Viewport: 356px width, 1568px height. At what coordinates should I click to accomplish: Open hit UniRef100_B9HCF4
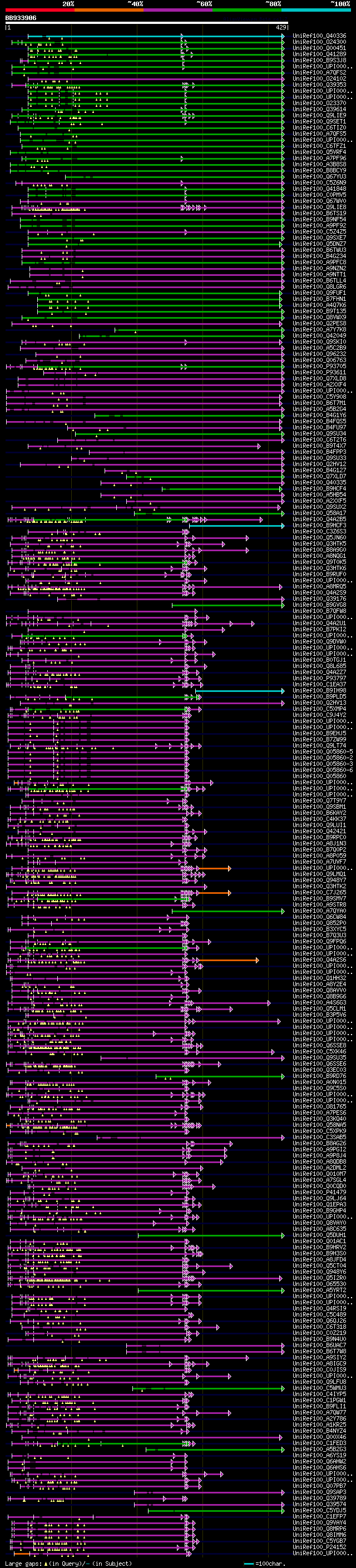click(x=319, y=489)
